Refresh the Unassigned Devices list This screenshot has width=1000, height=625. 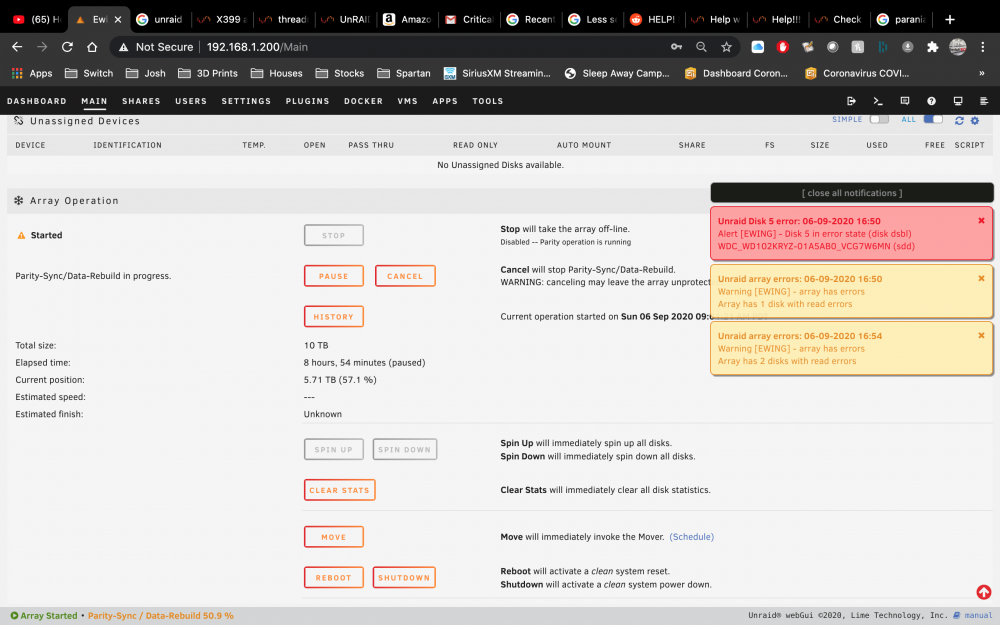click(x=959, y=121)
